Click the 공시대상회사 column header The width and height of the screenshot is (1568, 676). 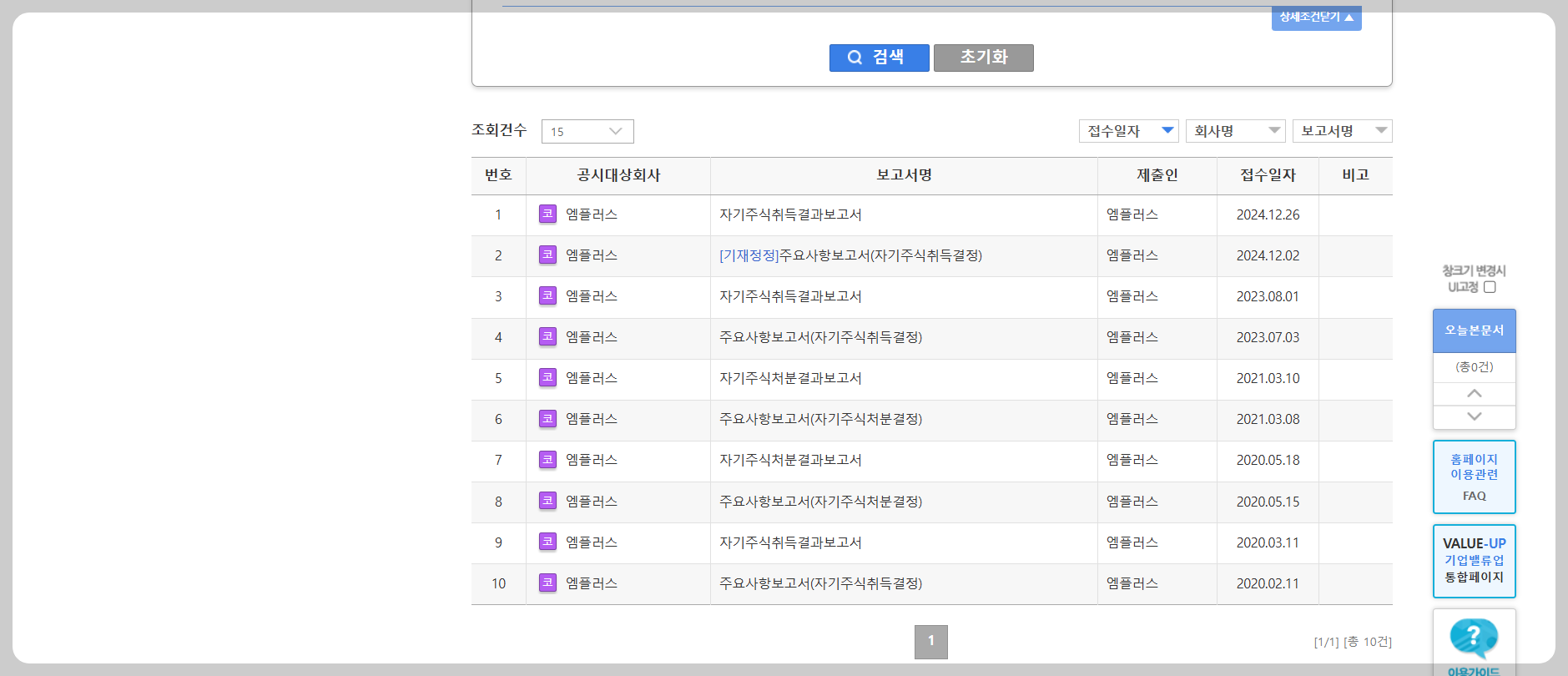tap(618, 175)
